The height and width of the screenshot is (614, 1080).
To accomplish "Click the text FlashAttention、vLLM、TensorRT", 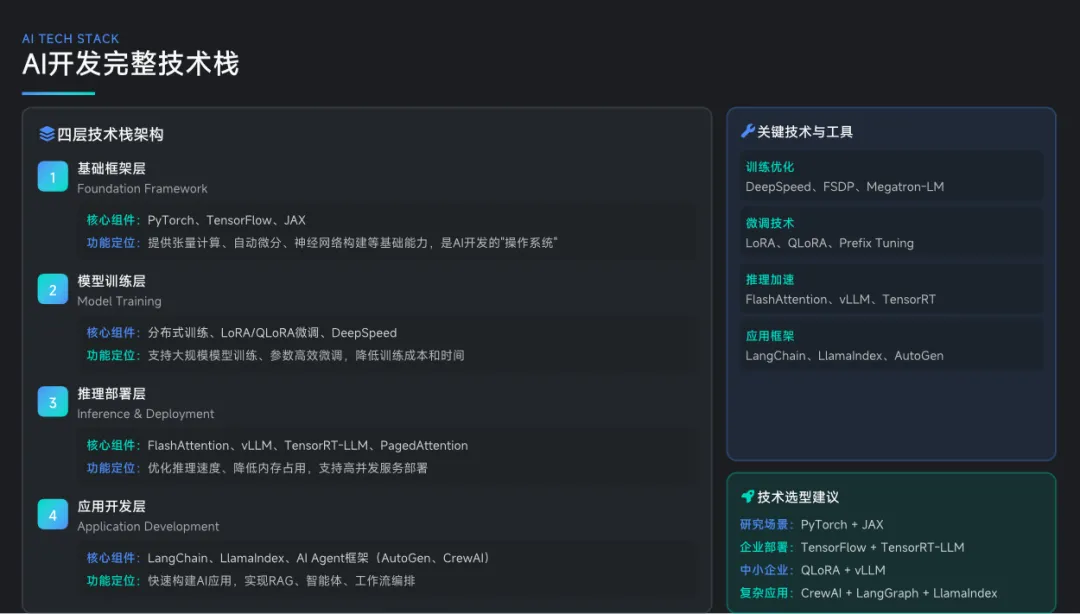I will 840,300.
